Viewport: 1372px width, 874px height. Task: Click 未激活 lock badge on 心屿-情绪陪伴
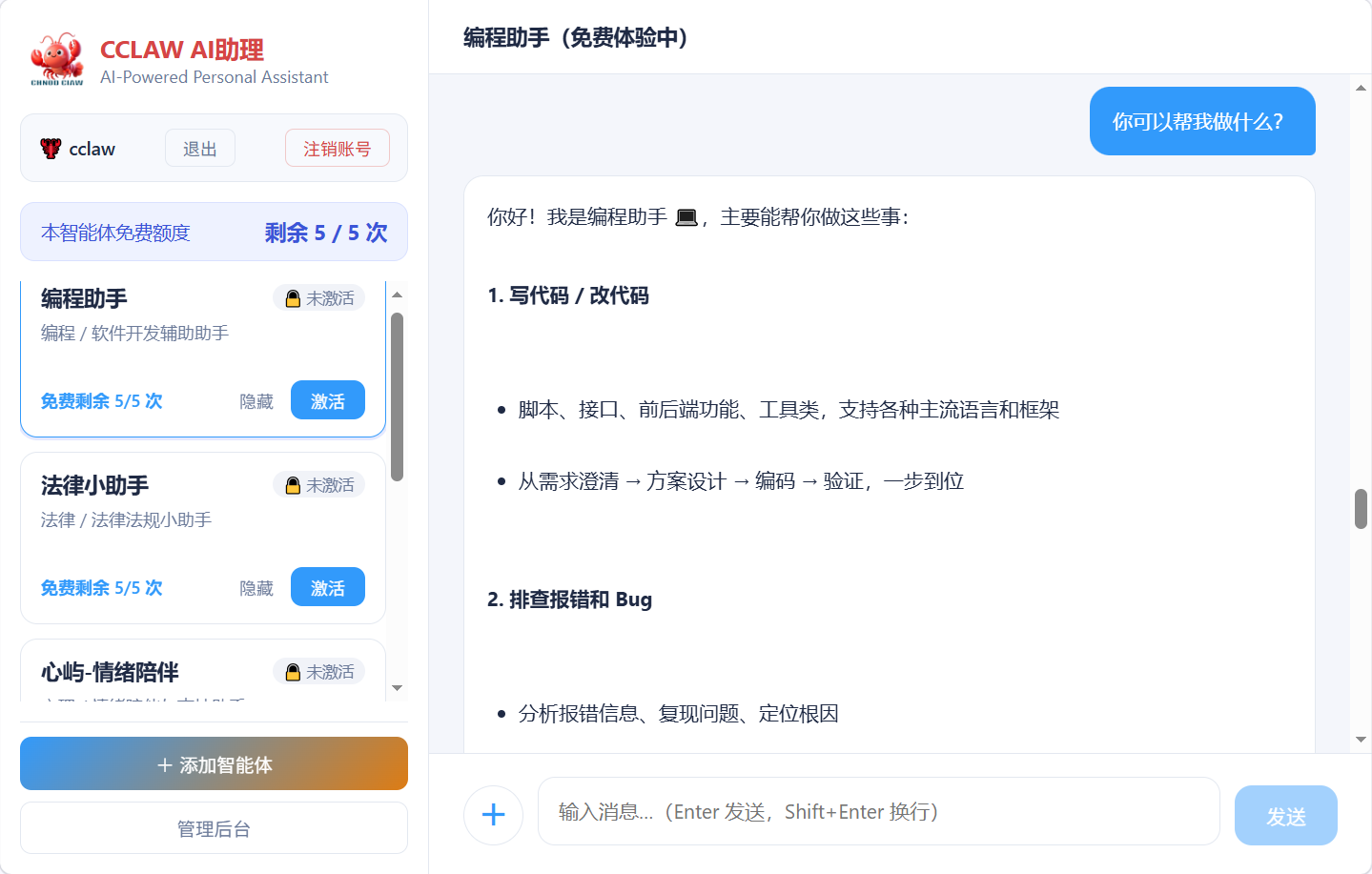pos(319,672)
